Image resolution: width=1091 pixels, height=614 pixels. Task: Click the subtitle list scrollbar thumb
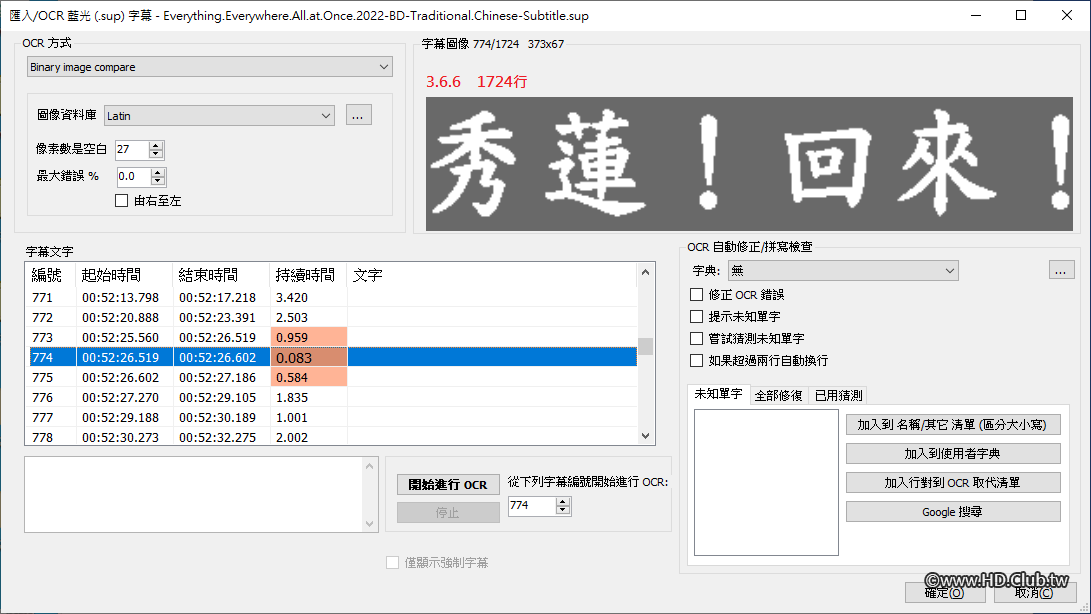tap(646, 346)
